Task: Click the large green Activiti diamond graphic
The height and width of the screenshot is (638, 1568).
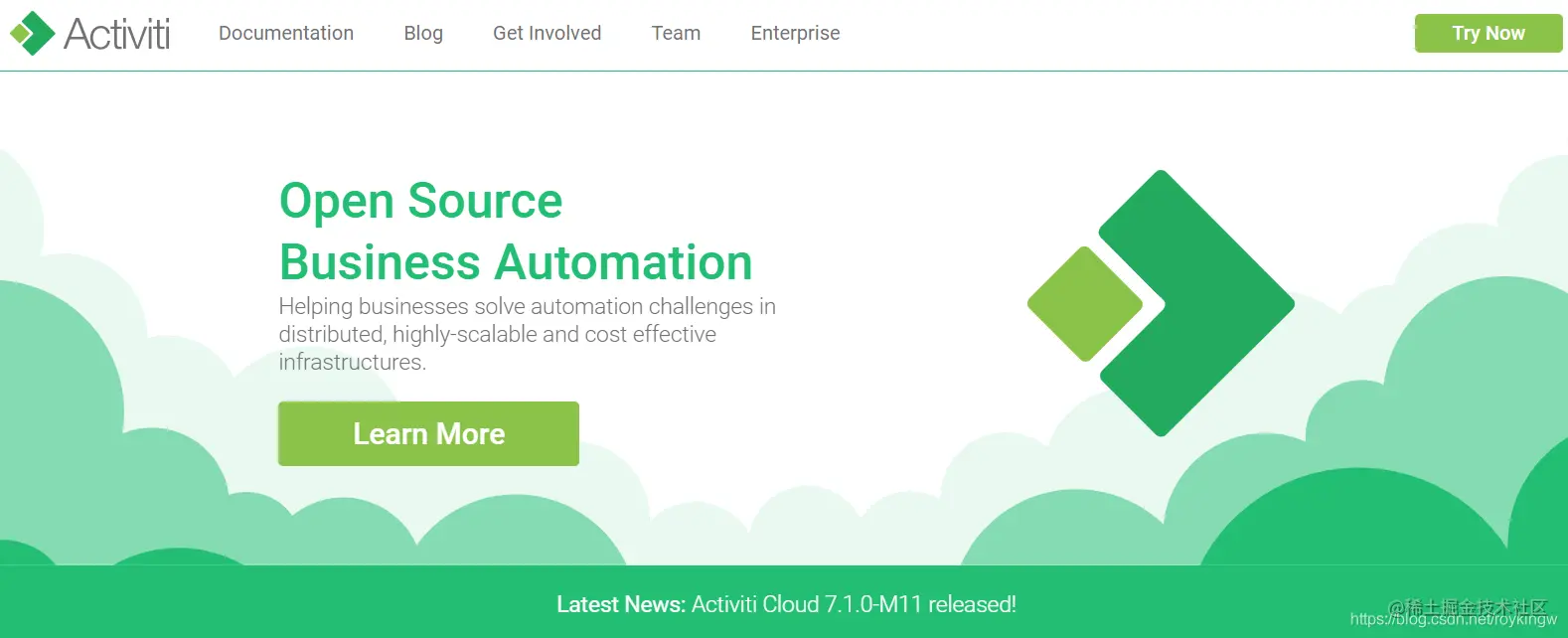Action: 1161,303
